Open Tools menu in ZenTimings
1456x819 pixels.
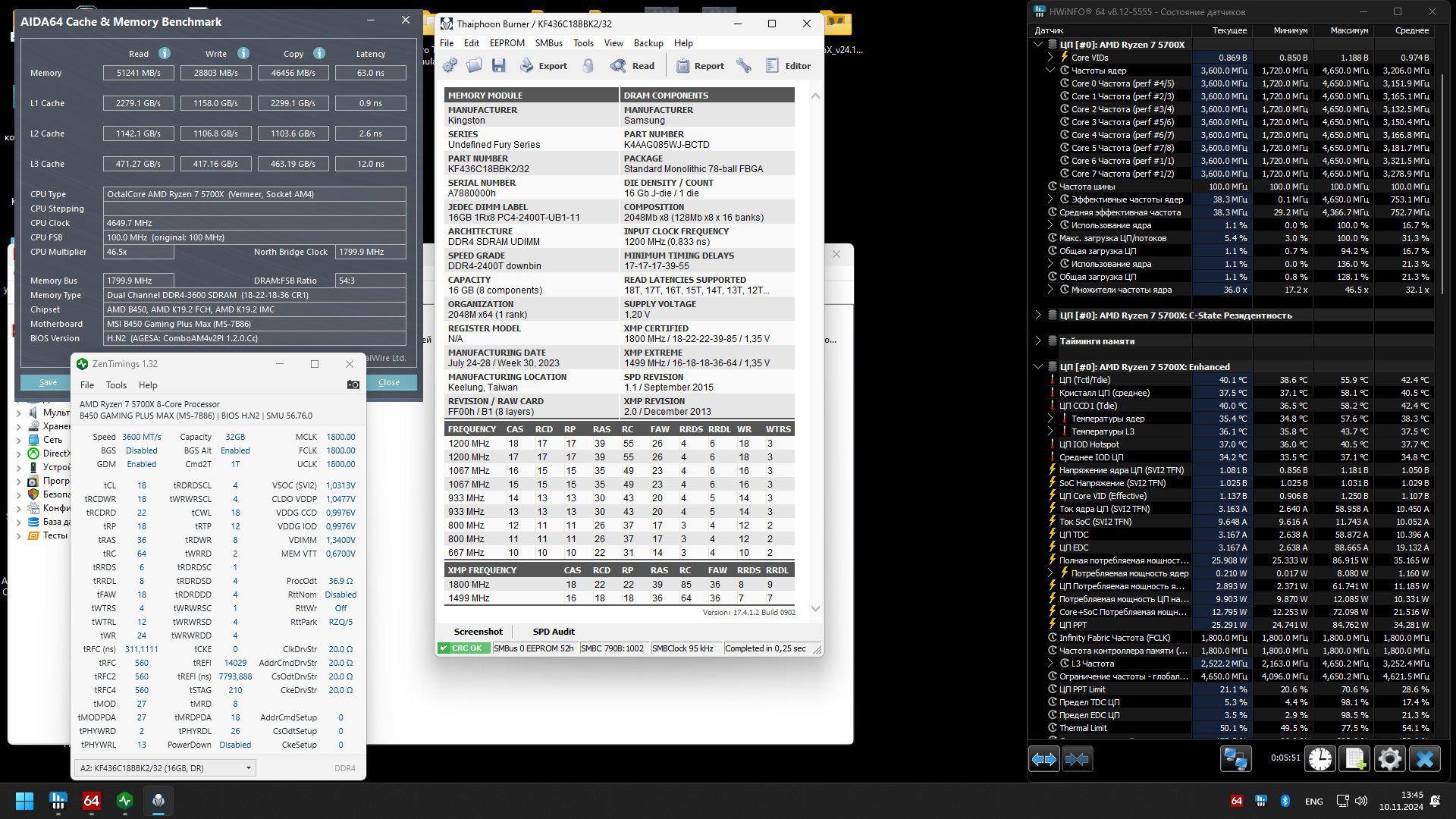[116, 385]
